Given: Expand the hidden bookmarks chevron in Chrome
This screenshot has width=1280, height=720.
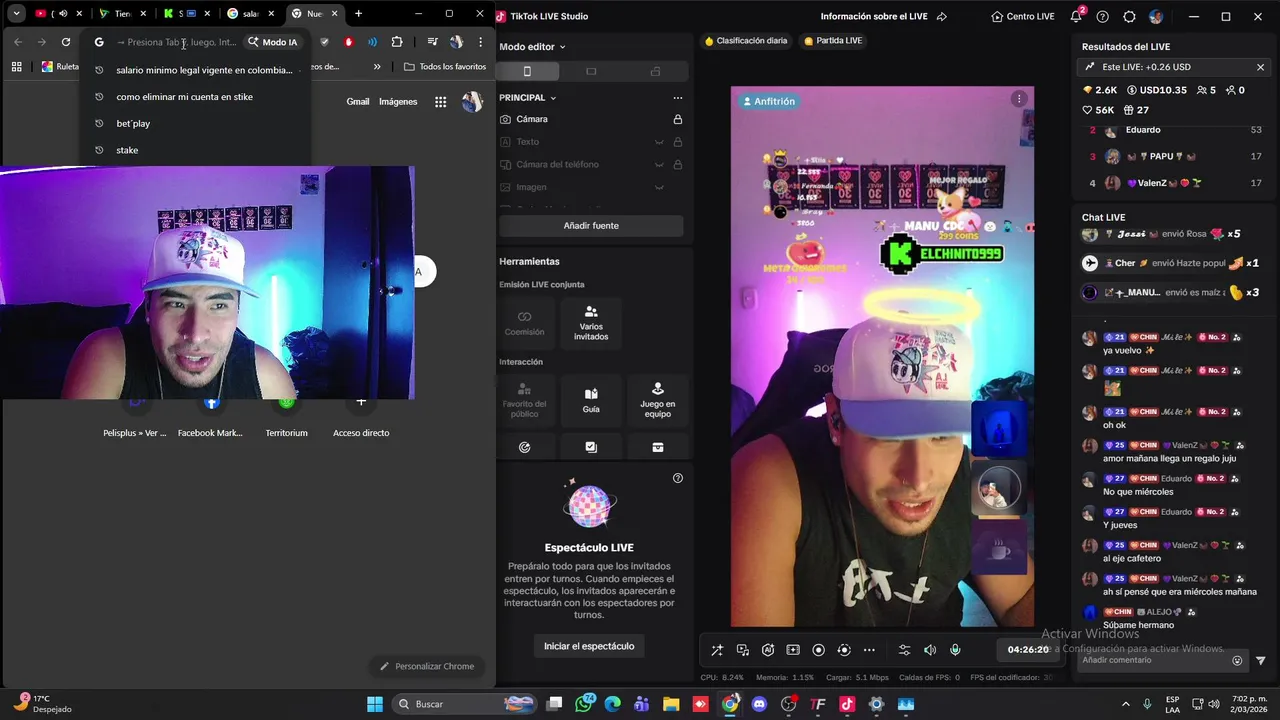Looking at the screenshot, I should (377, 67).
